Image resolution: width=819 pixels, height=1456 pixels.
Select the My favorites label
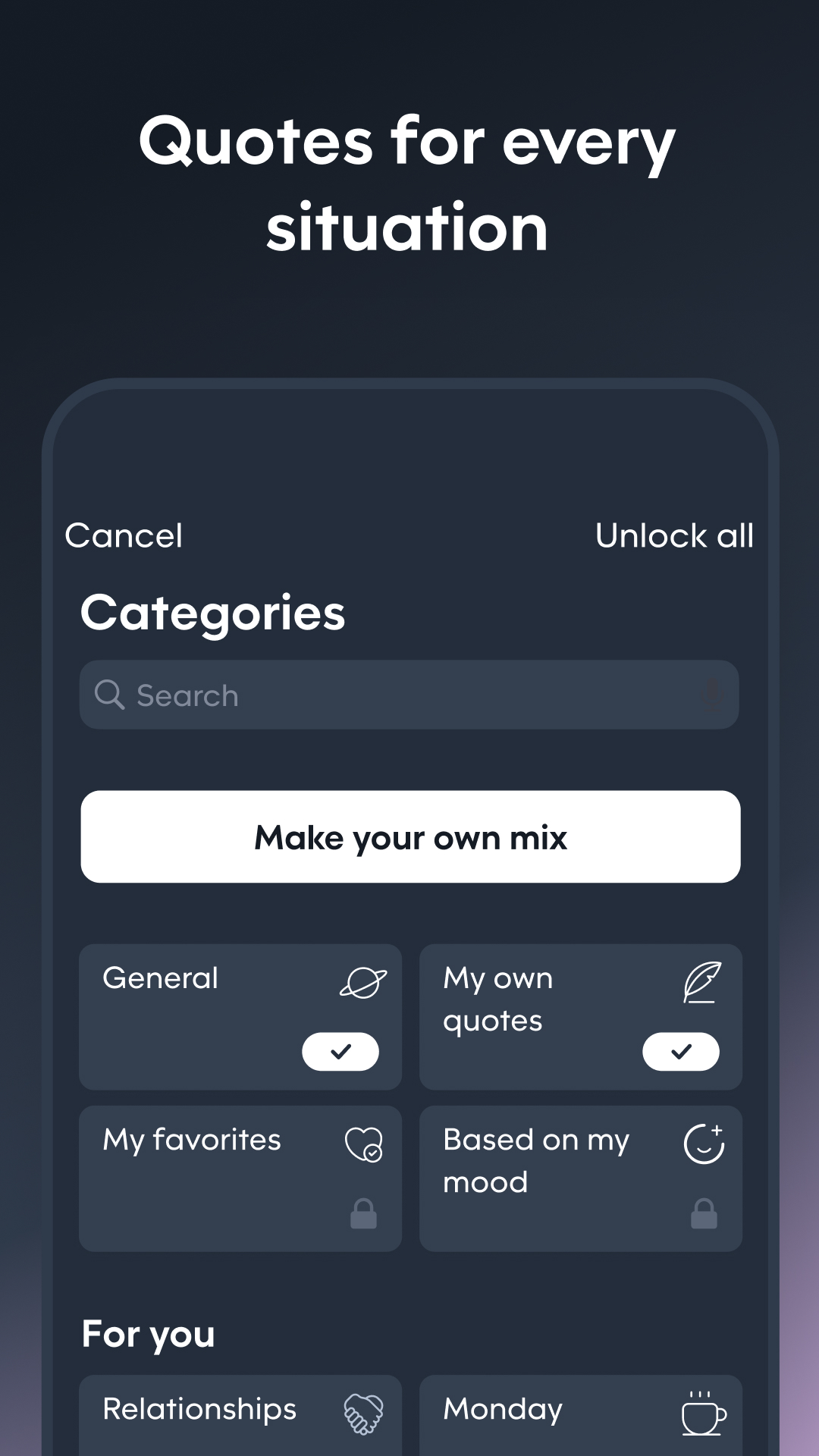coord(192,1140)
